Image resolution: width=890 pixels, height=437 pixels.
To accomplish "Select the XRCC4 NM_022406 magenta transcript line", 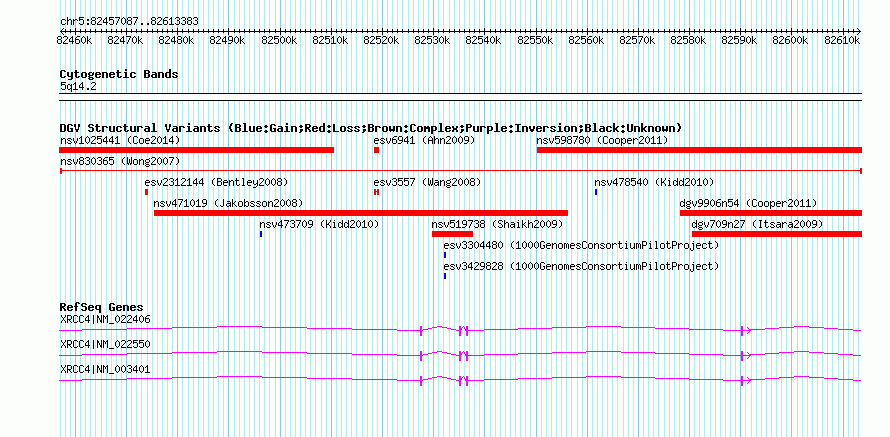I will 460,329.
